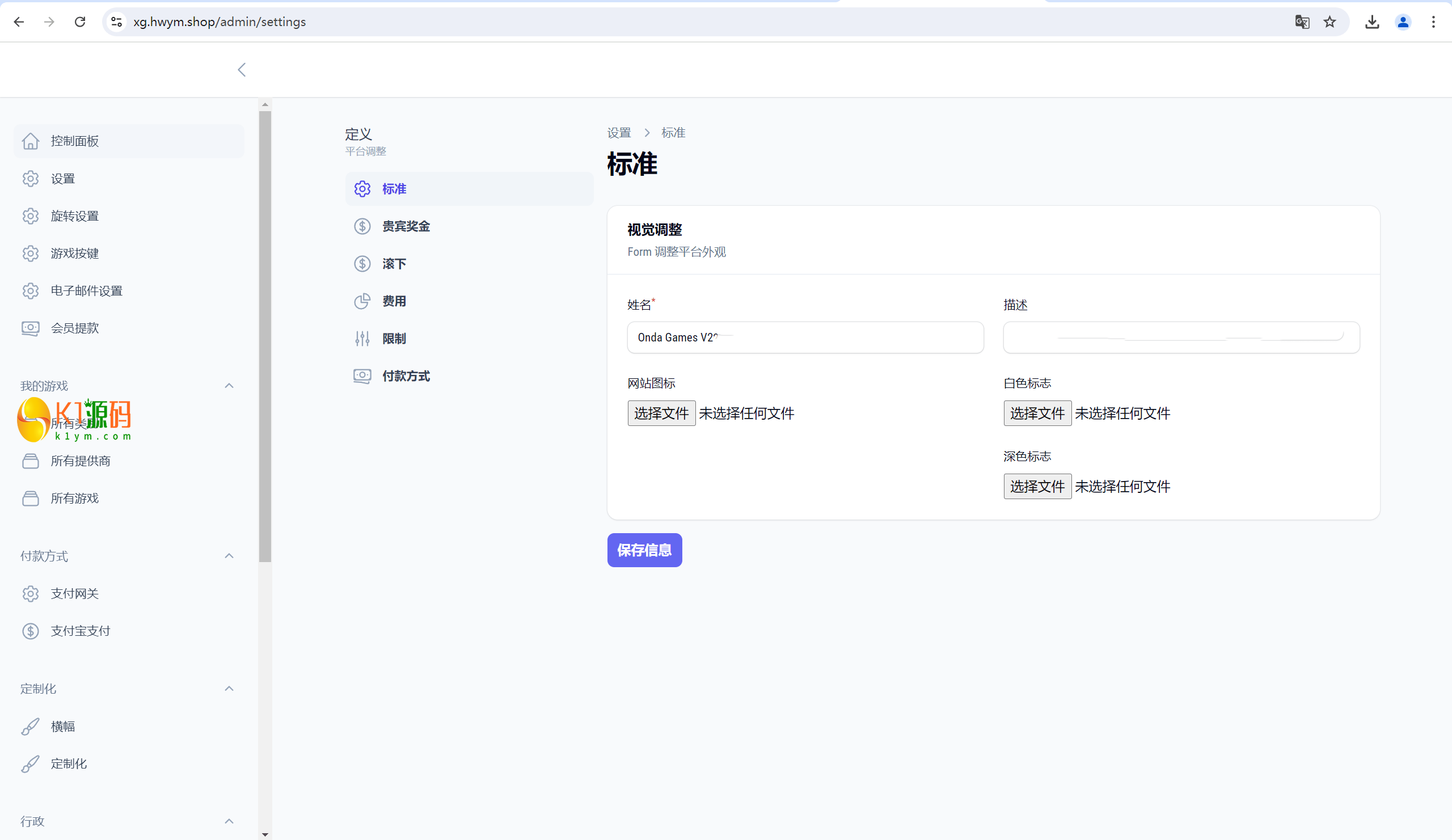Click into the 姓名 input field

805,337
